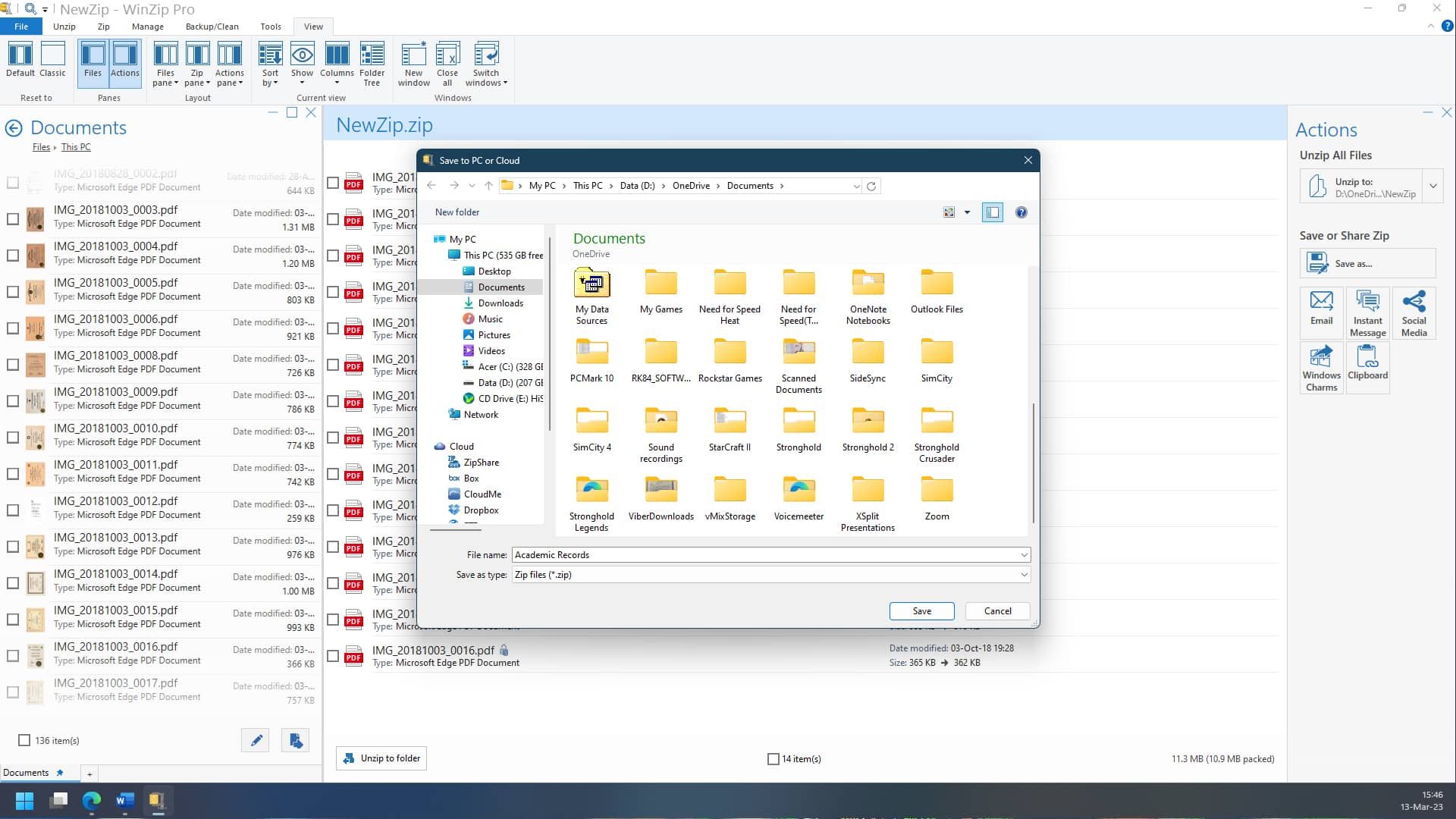Click Clipboard share icon

click(x=1367, y=367)
